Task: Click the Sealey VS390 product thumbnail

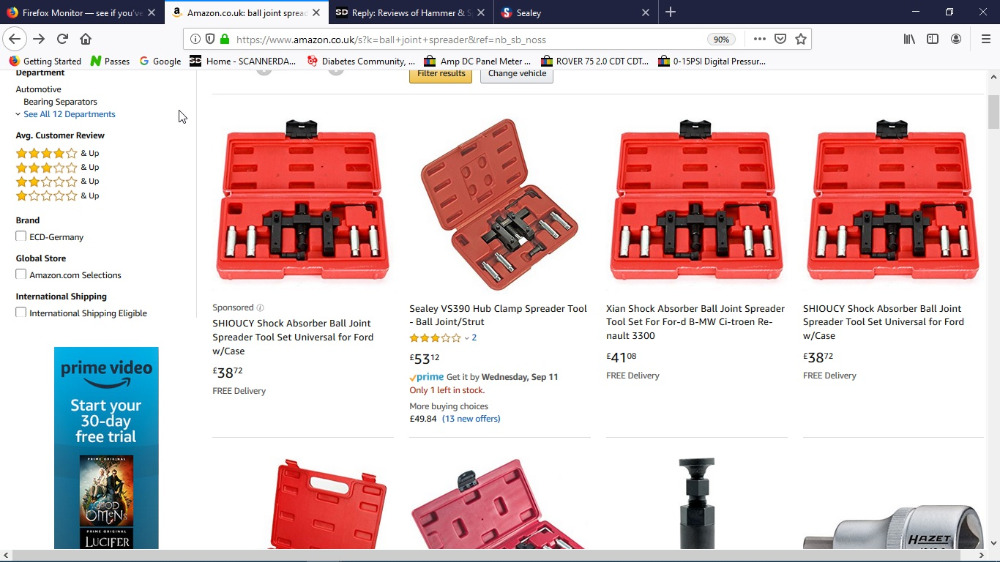Action: tap(498, 204)
